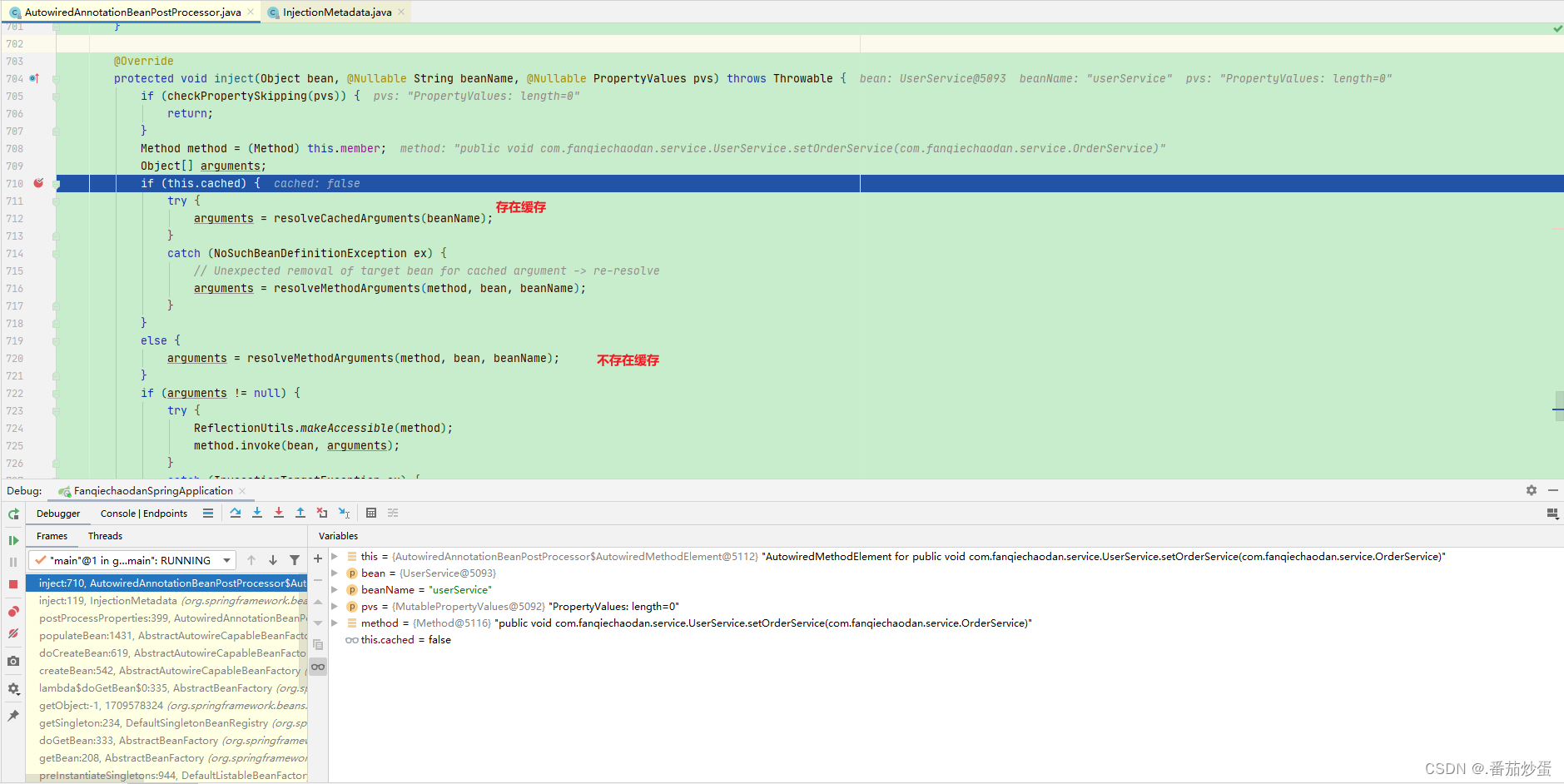Screen dimensions: 1564x784
Task: Select frame 'inject:119, InjectionMetadata'
Action: [166, 601]
